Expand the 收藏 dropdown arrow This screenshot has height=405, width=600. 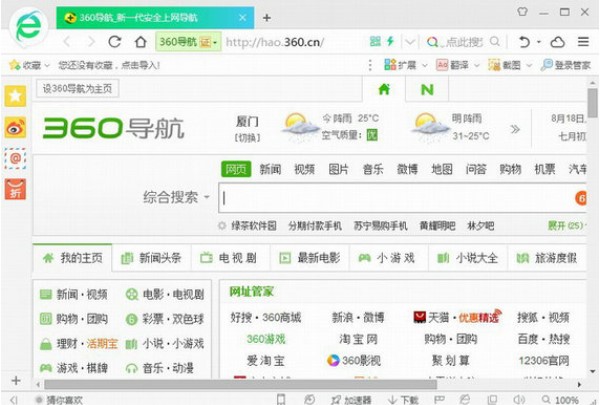click(47, 65)
